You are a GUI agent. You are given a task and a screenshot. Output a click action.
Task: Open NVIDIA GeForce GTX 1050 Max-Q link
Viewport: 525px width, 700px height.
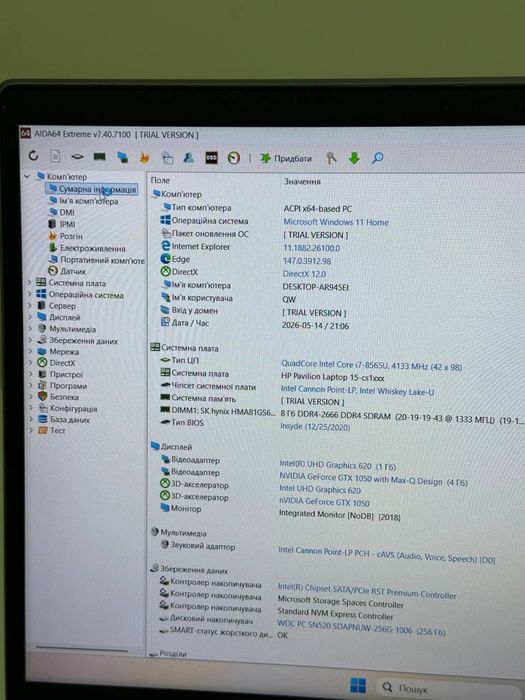[x=373, y=479]
